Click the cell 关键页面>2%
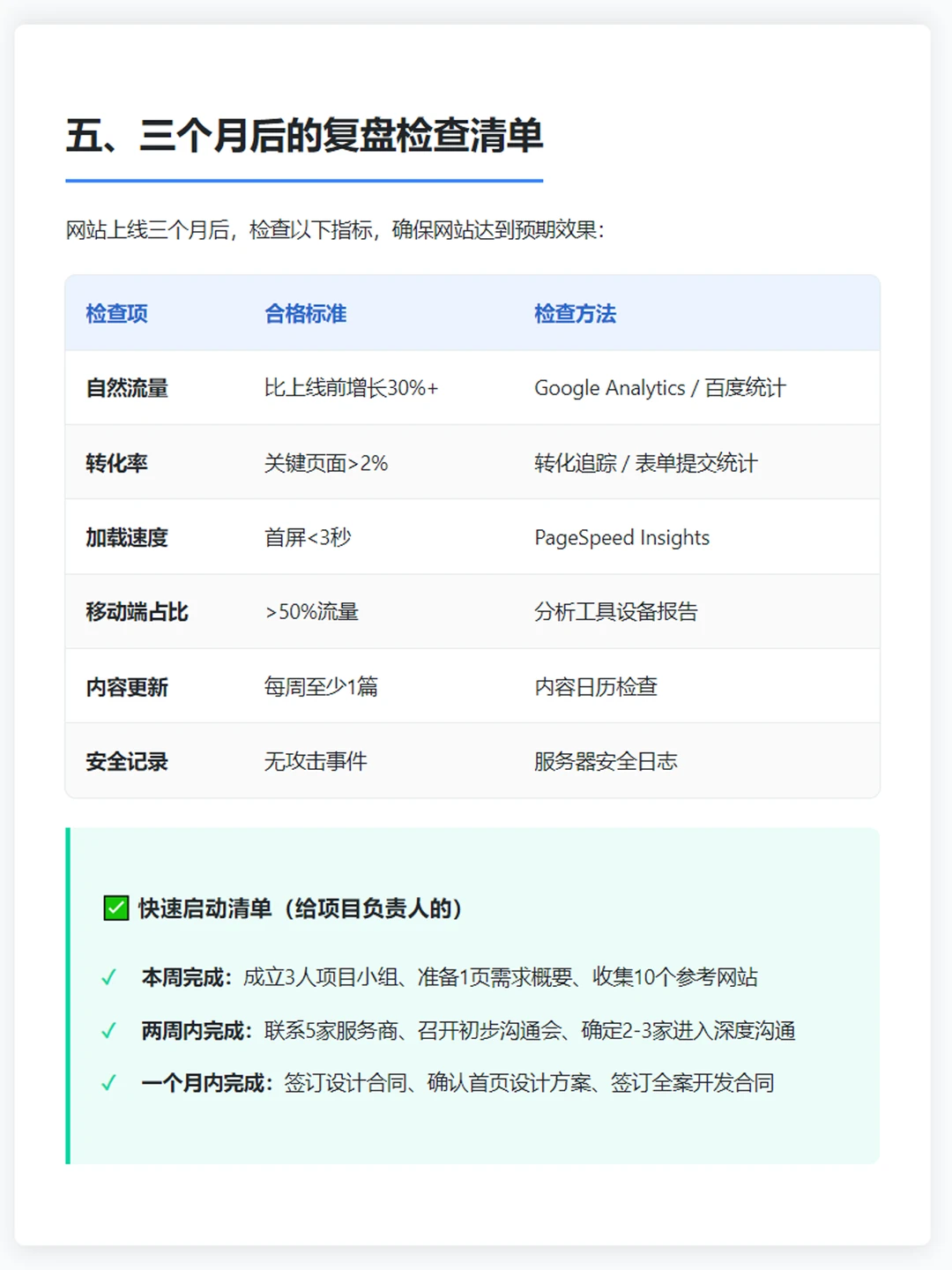Viewport: 952px width, 1270px height. tap(326, 463)
